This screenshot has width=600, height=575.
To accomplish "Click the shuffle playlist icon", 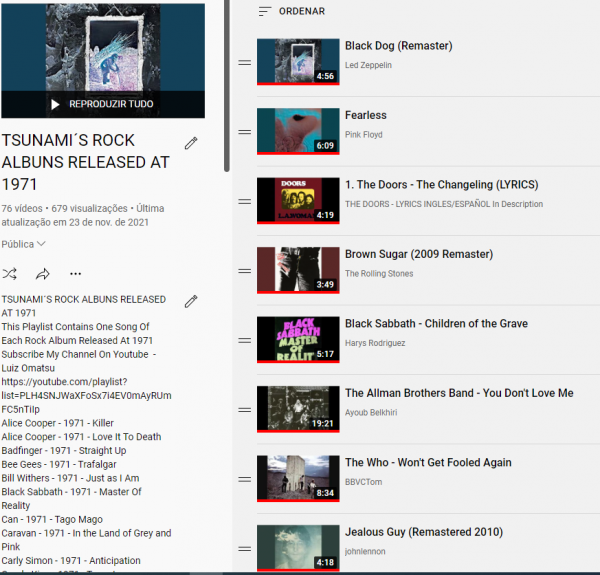I will (x=10, y=273).
